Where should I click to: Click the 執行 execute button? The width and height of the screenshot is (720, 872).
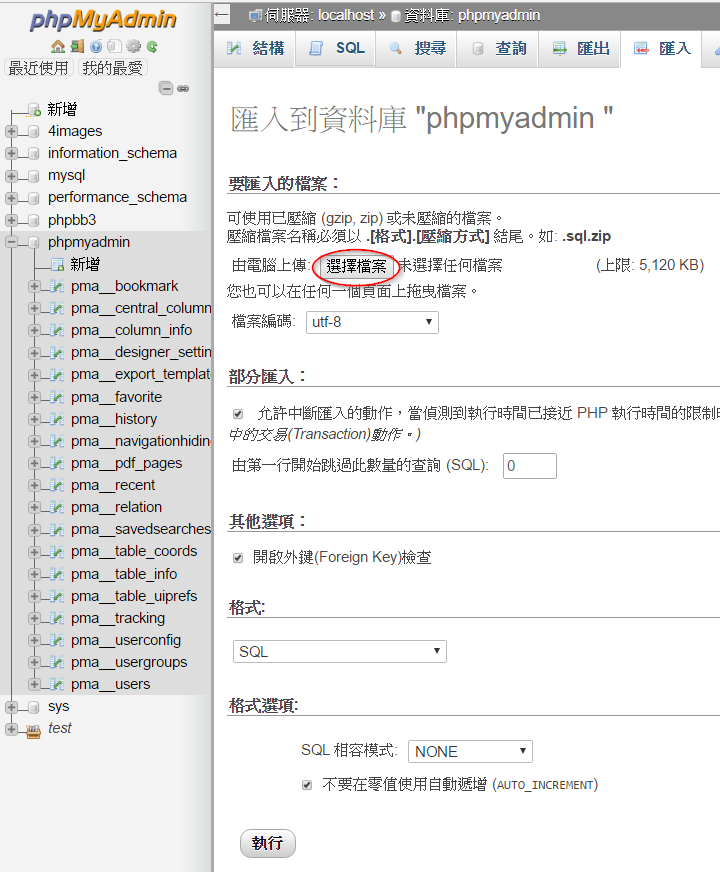pyautogui.click(x=268, y=843)
